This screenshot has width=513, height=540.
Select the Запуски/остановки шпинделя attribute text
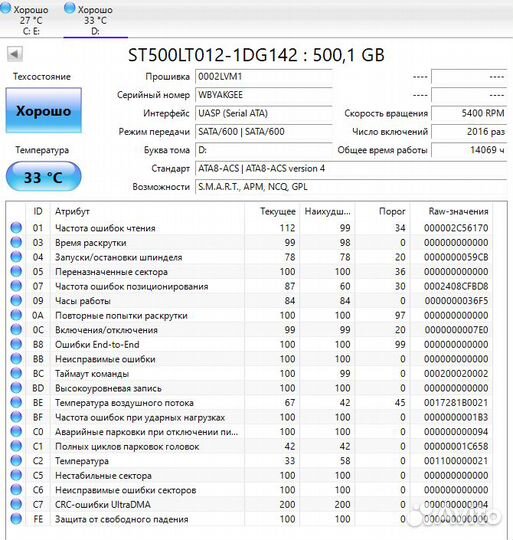pyautogui.click(x=118, y=257)
